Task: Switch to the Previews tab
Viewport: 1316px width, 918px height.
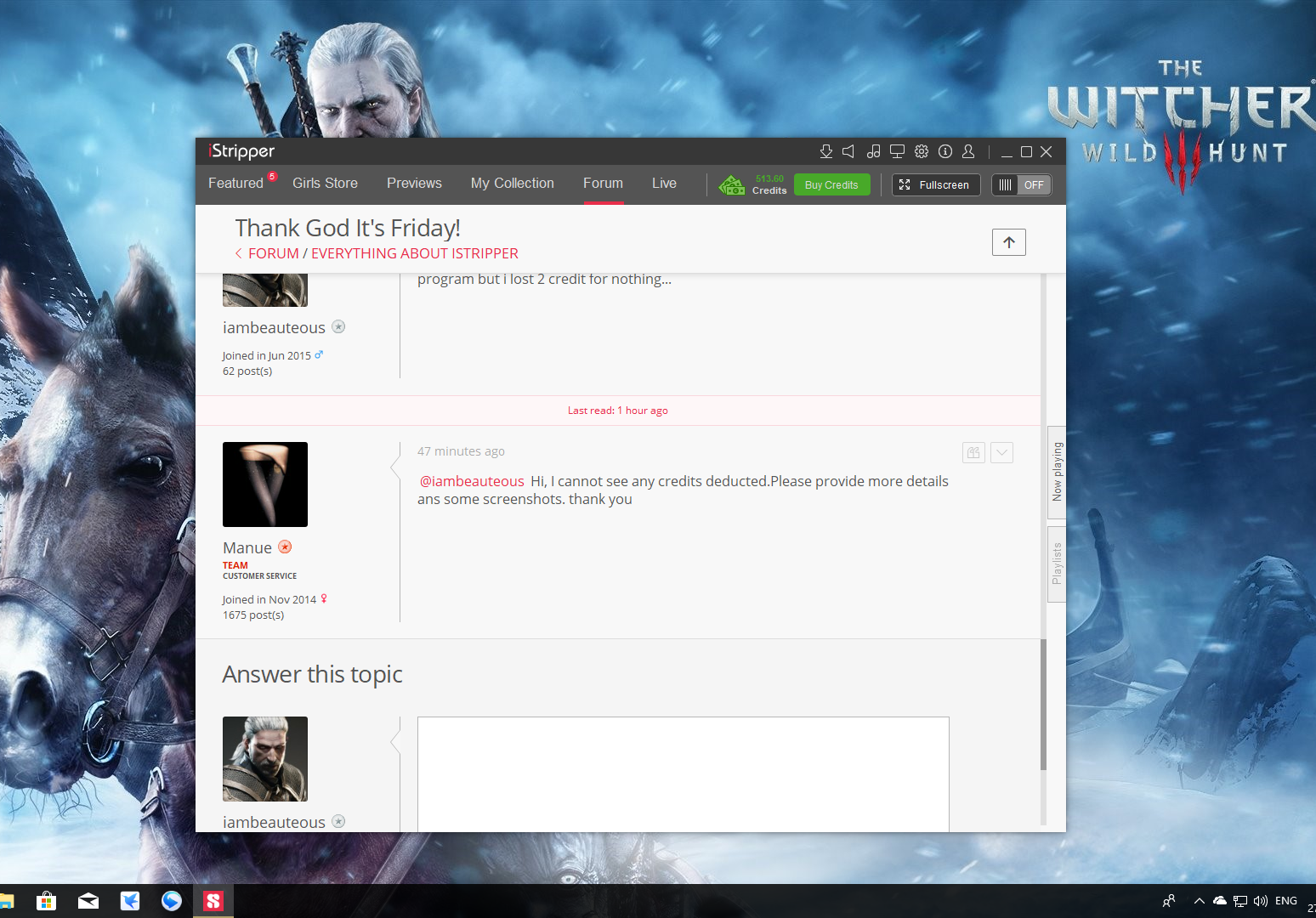Action: [x=414, y=183]
